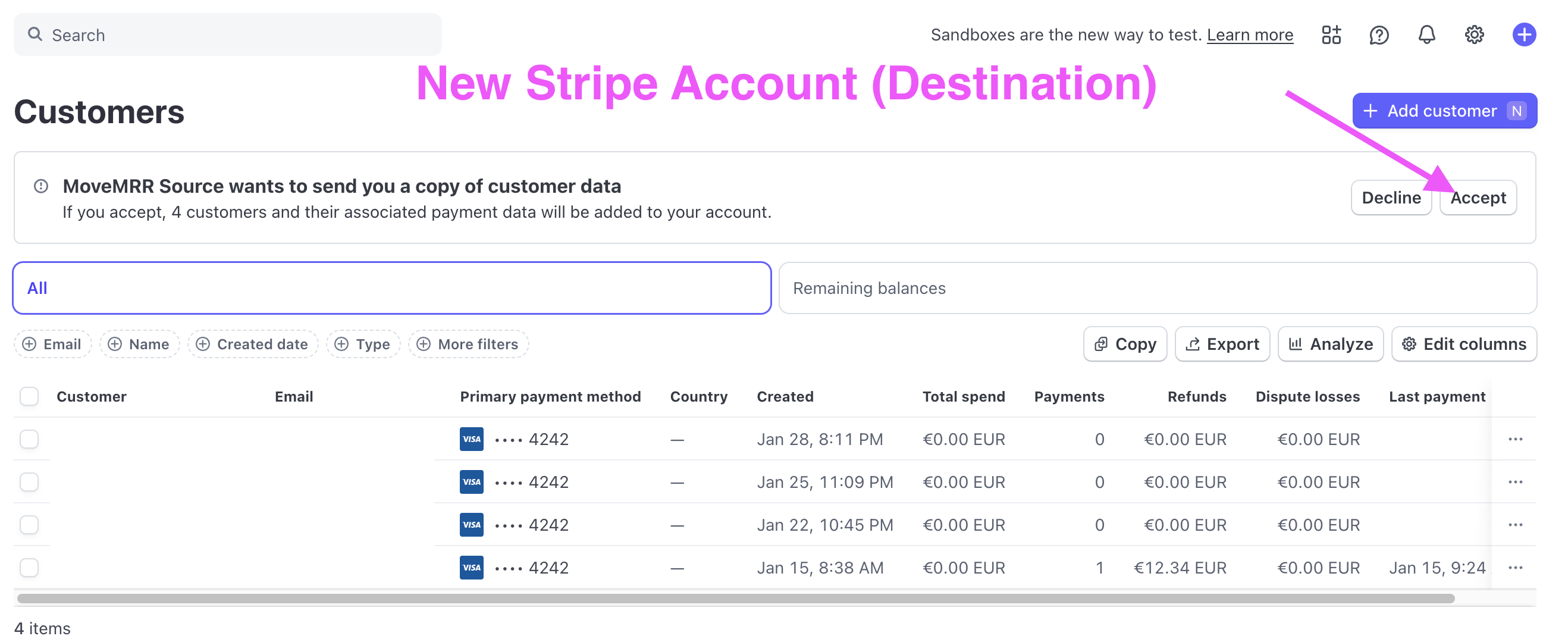Open More filters
Viewport: 1568px width, 639px height.
coord(468,344)
